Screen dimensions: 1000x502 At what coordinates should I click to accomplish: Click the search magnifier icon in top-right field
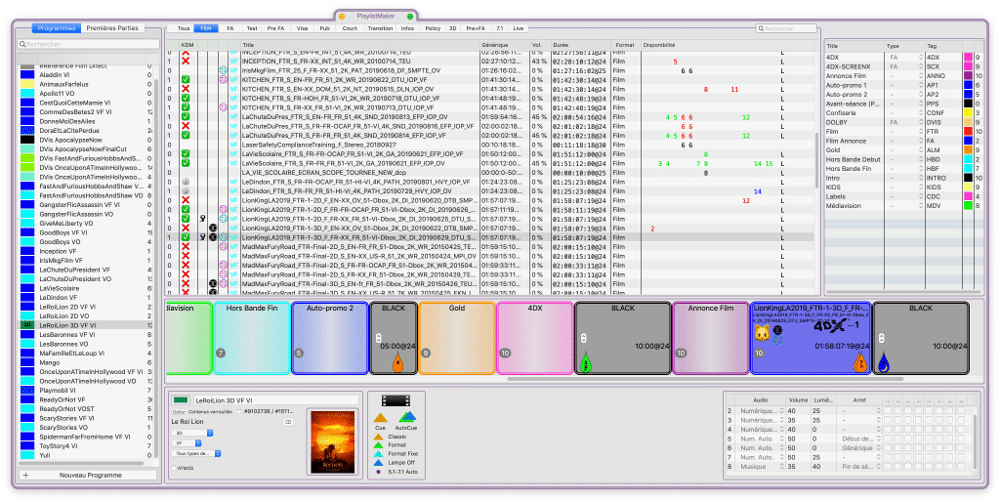tap(761, 29)
